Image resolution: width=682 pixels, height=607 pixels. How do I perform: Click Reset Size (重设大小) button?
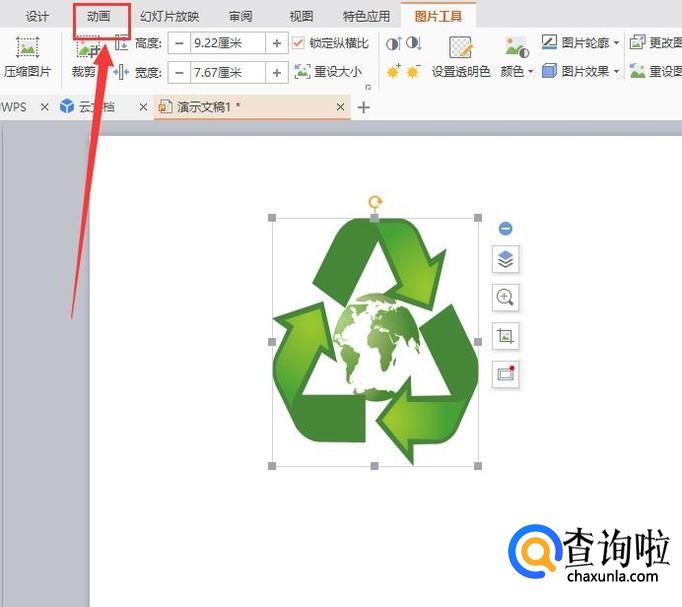pyautogui.click(x=328, y=71)
